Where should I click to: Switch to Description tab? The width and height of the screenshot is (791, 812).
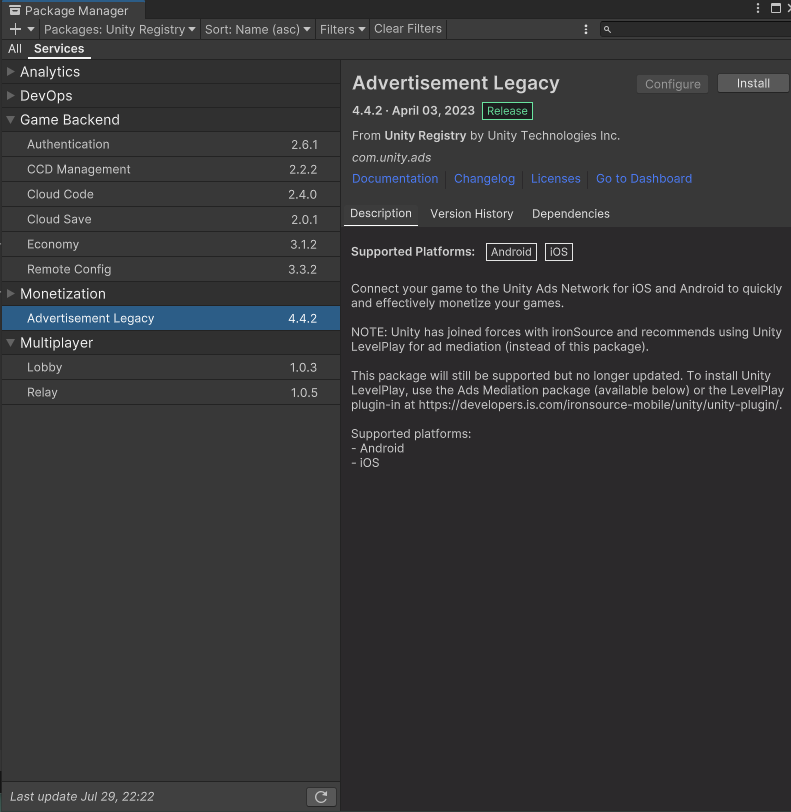pyautogui.click(x=381, y=213)
